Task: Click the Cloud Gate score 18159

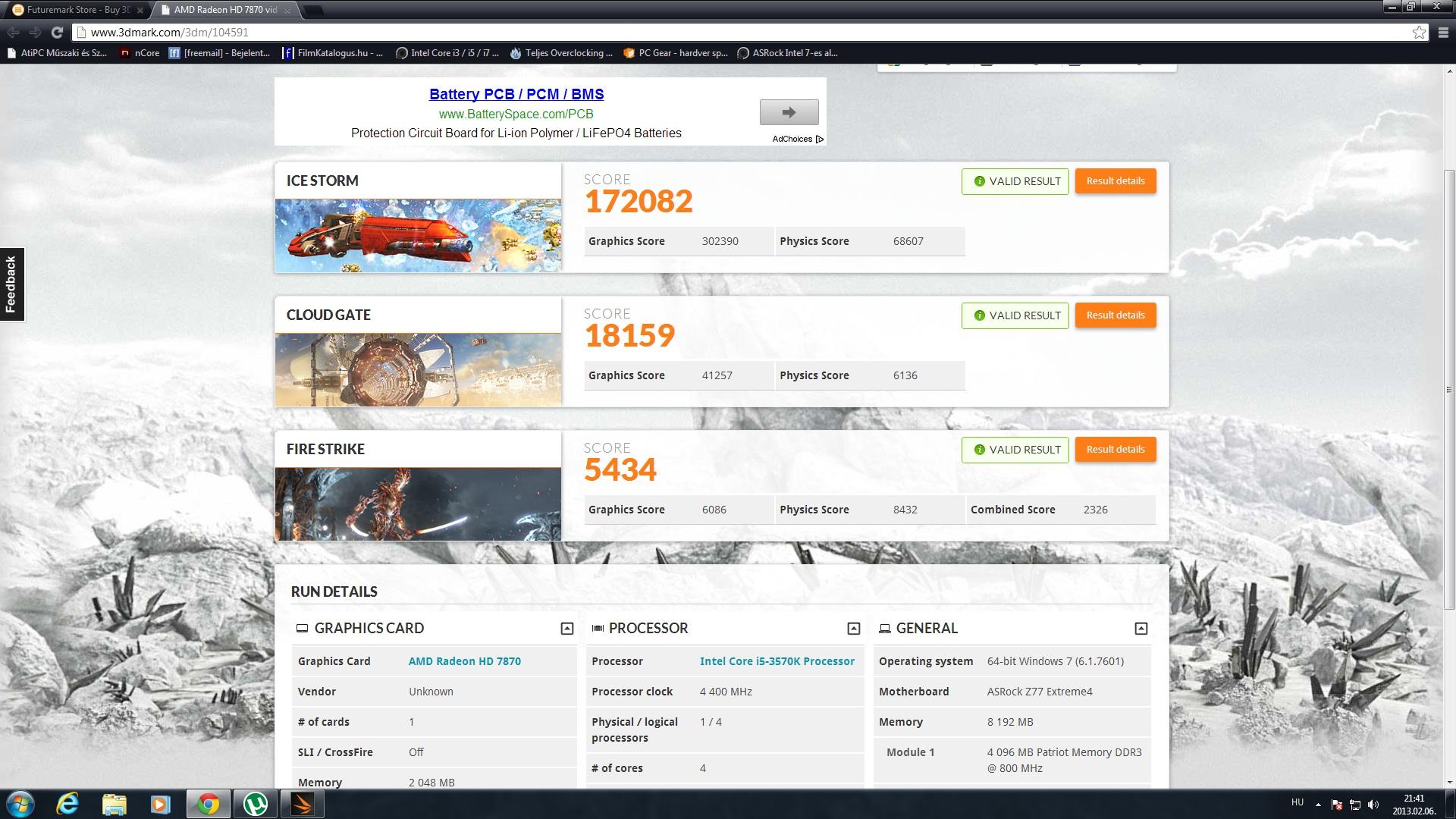Action: tap(629, 335)
